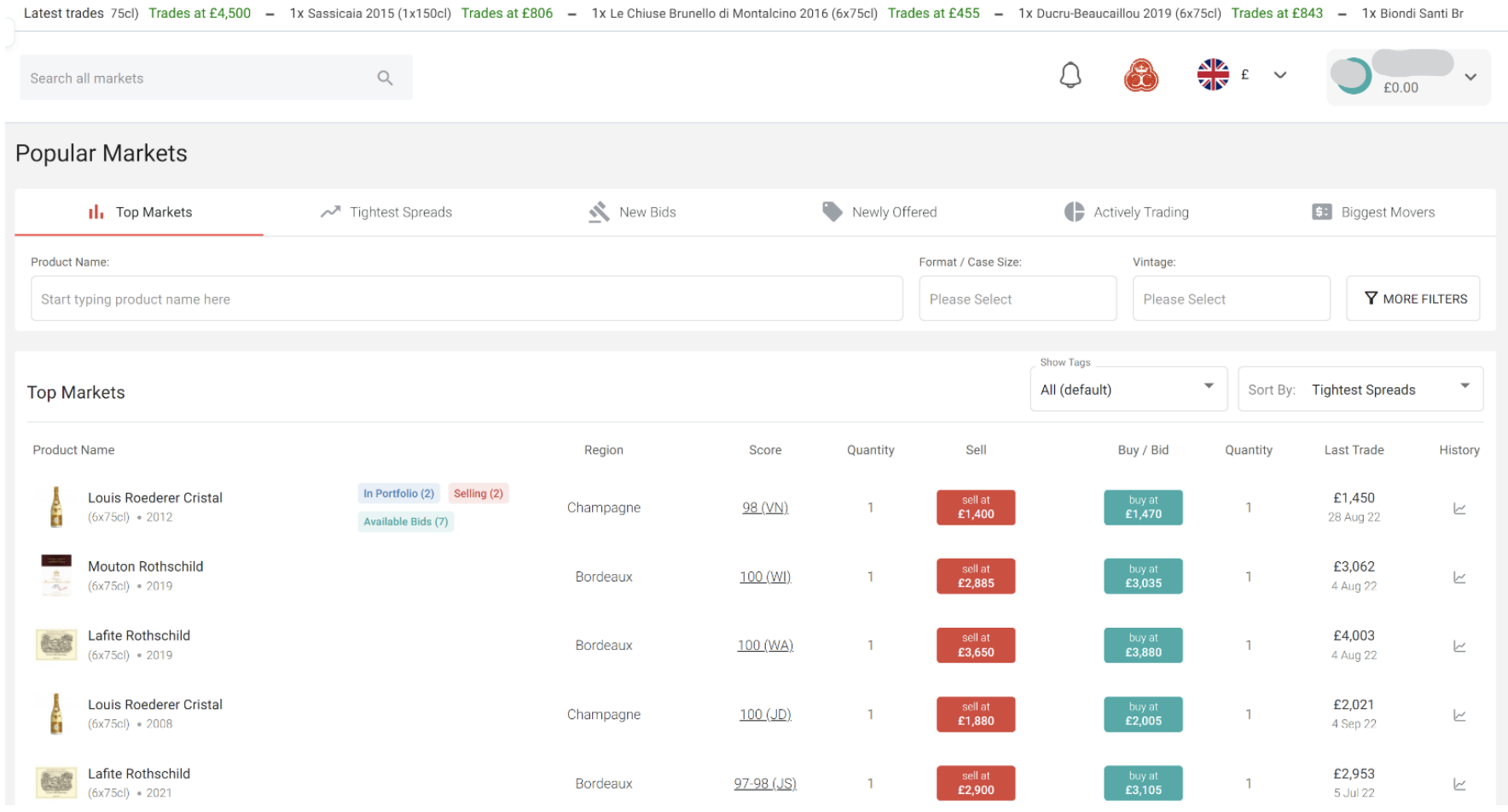Focus the Search all markets field

click(x=216, y=78)
